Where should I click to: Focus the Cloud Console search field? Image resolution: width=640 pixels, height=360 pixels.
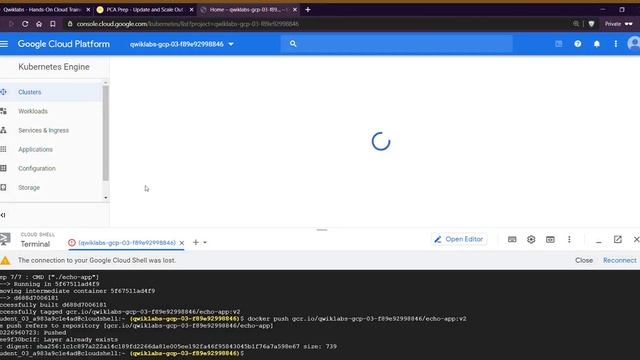point(397,44)
